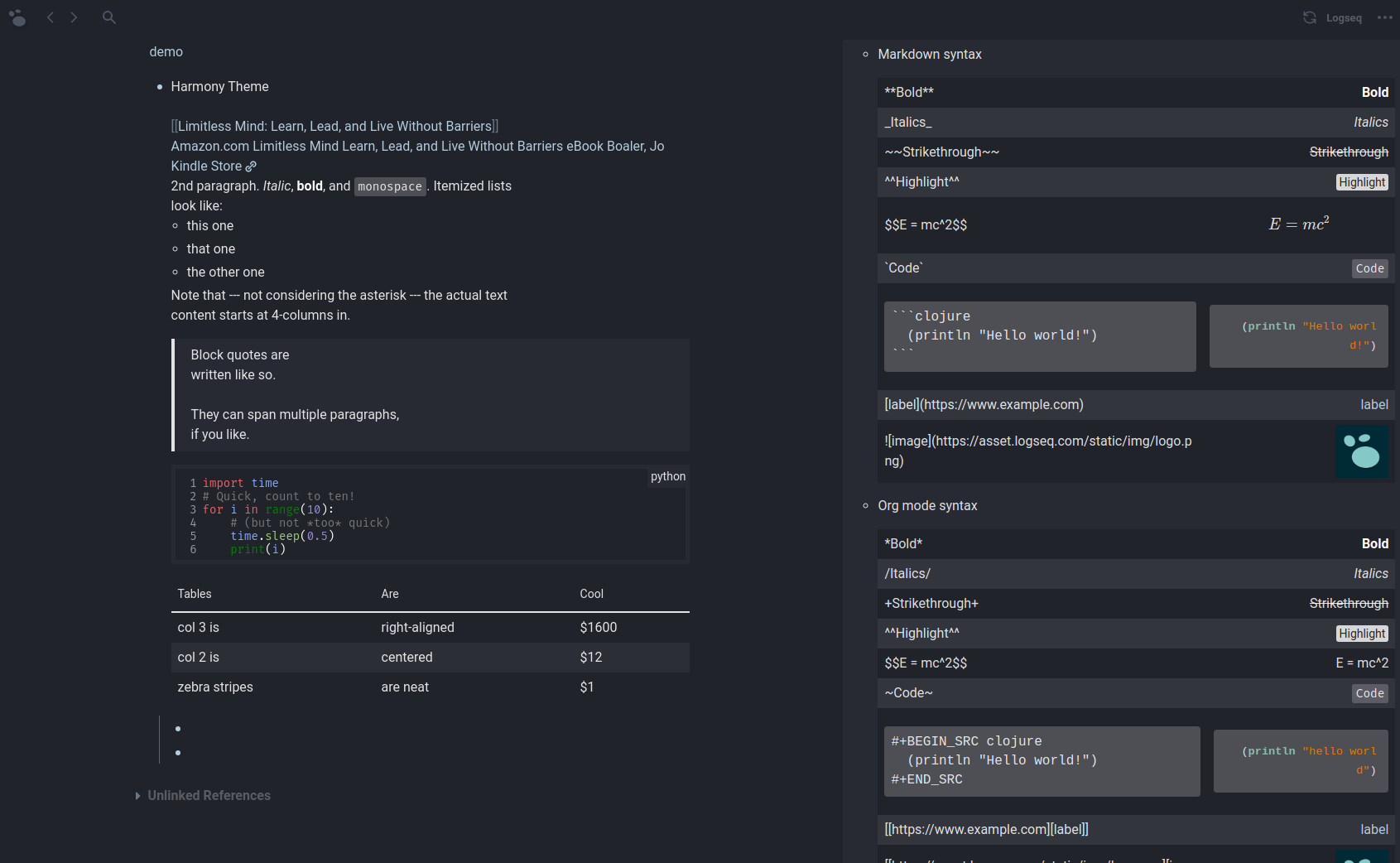Image resolution: width=1400 pixels, height=863 pixels.
Task: Click the '/Italics/' org syntax cell
Action: (907, 574)
